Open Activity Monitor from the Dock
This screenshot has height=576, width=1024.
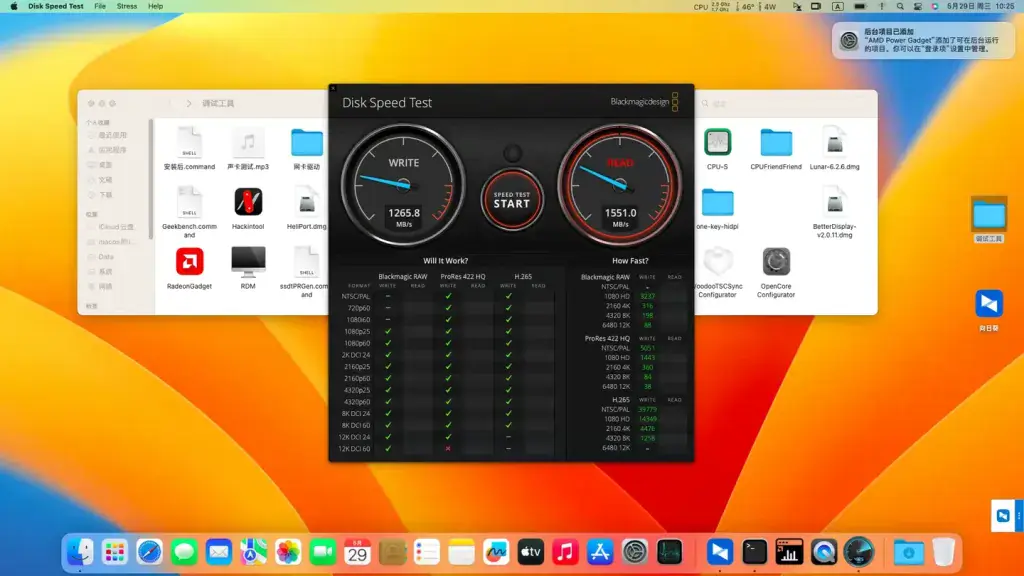[669, 552]
